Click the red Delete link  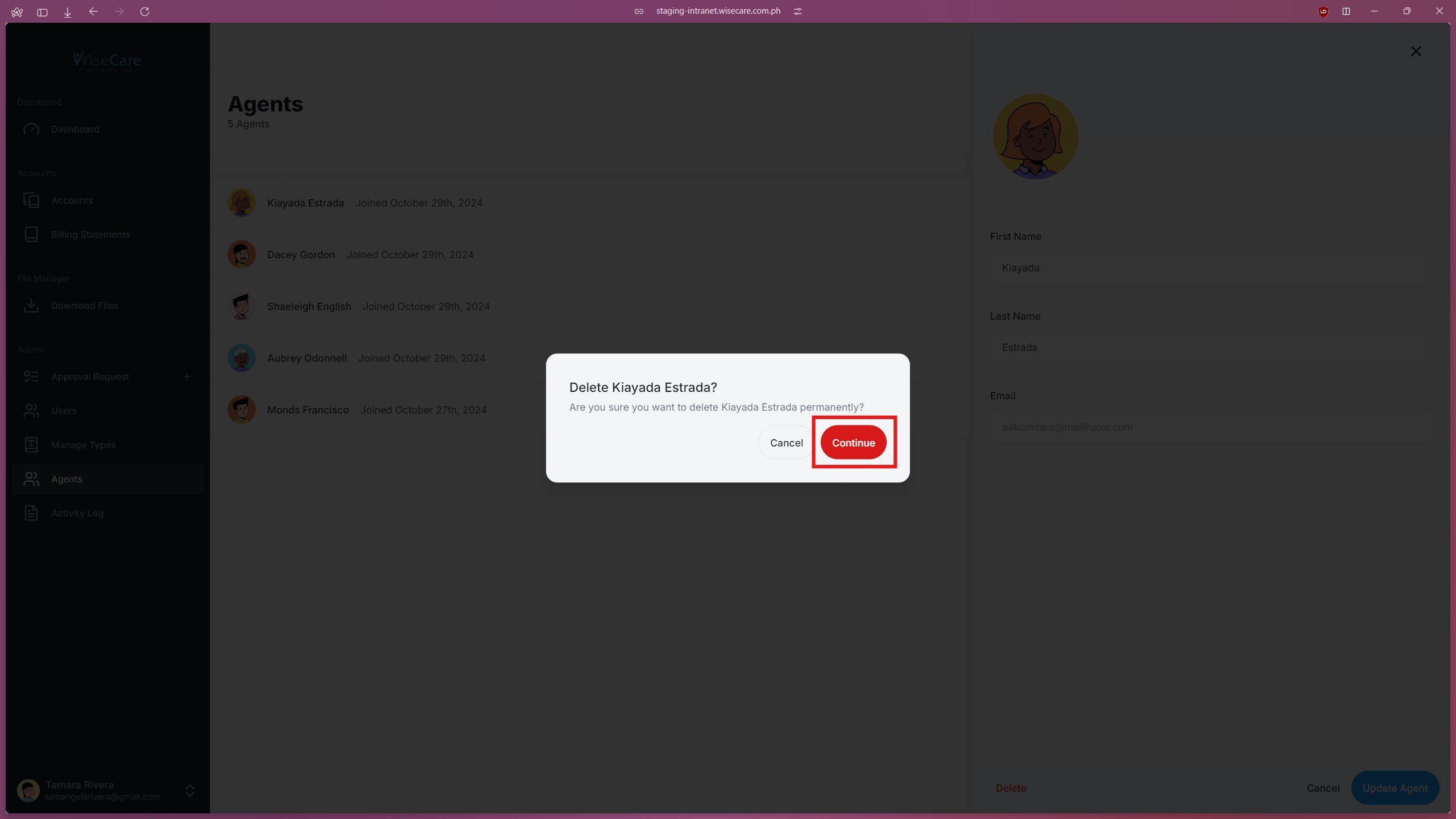(x=1011, y=788)
